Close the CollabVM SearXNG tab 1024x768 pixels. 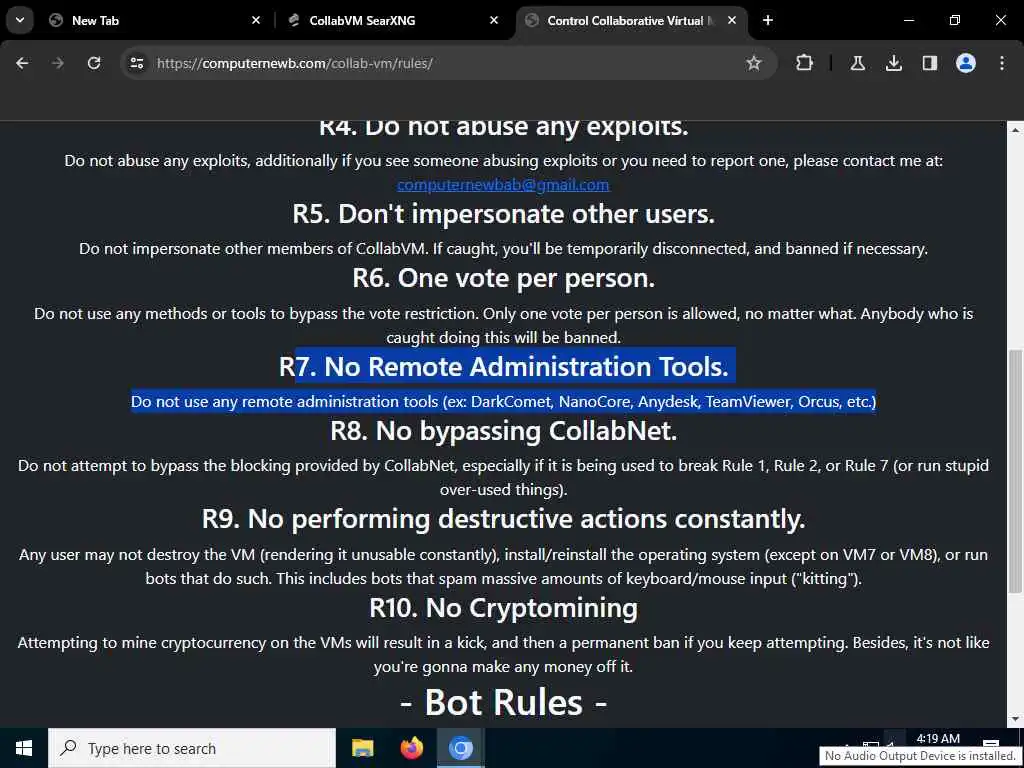494,20
